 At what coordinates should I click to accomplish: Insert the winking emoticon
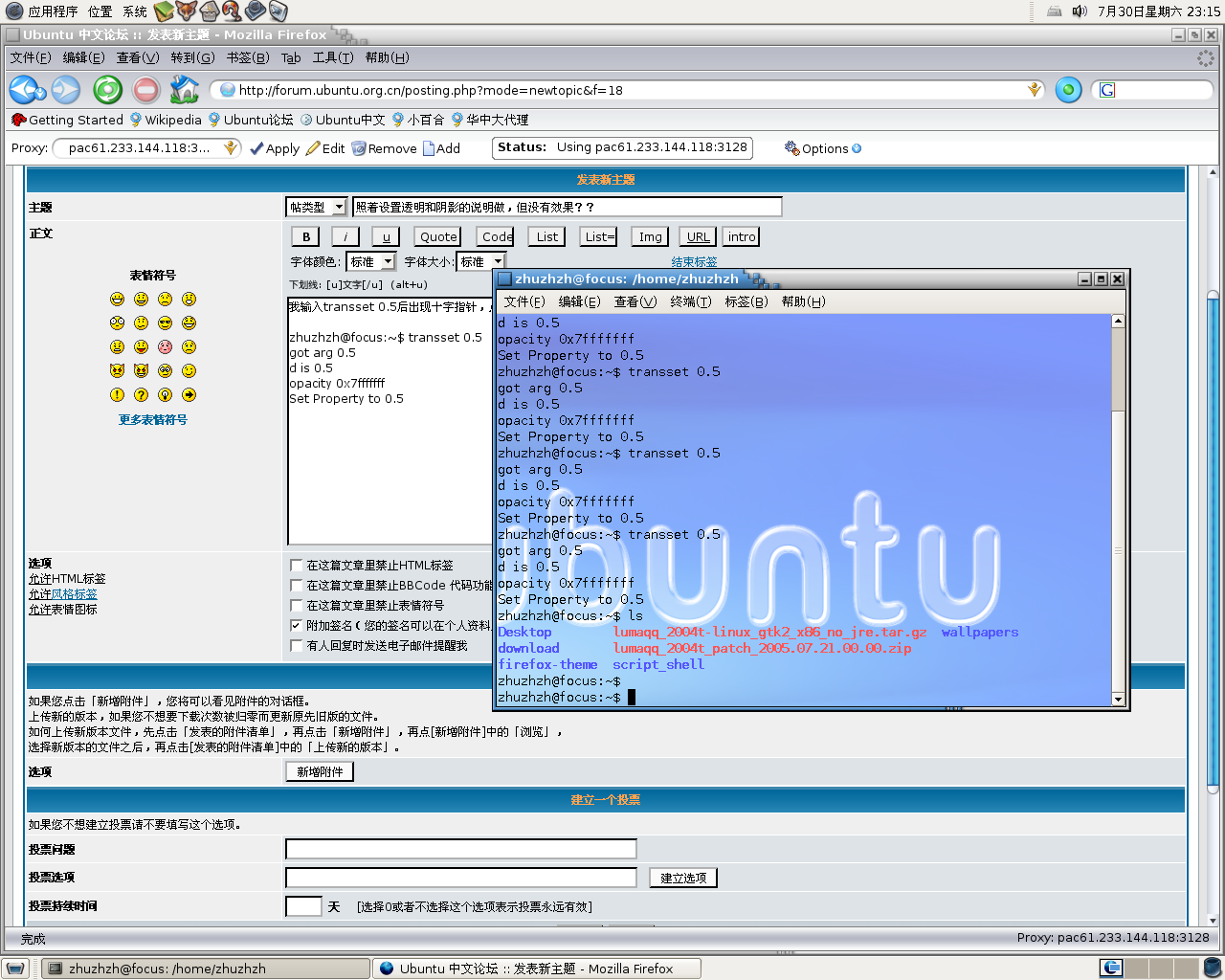coord(189,370)
